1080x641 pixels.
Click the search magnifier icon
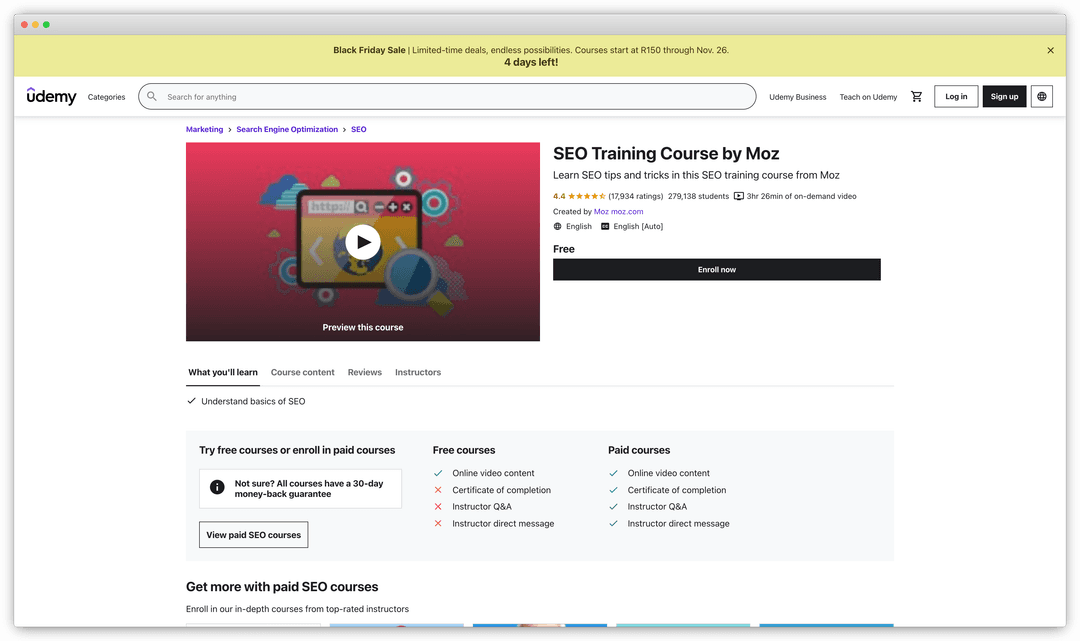(152, 96)
